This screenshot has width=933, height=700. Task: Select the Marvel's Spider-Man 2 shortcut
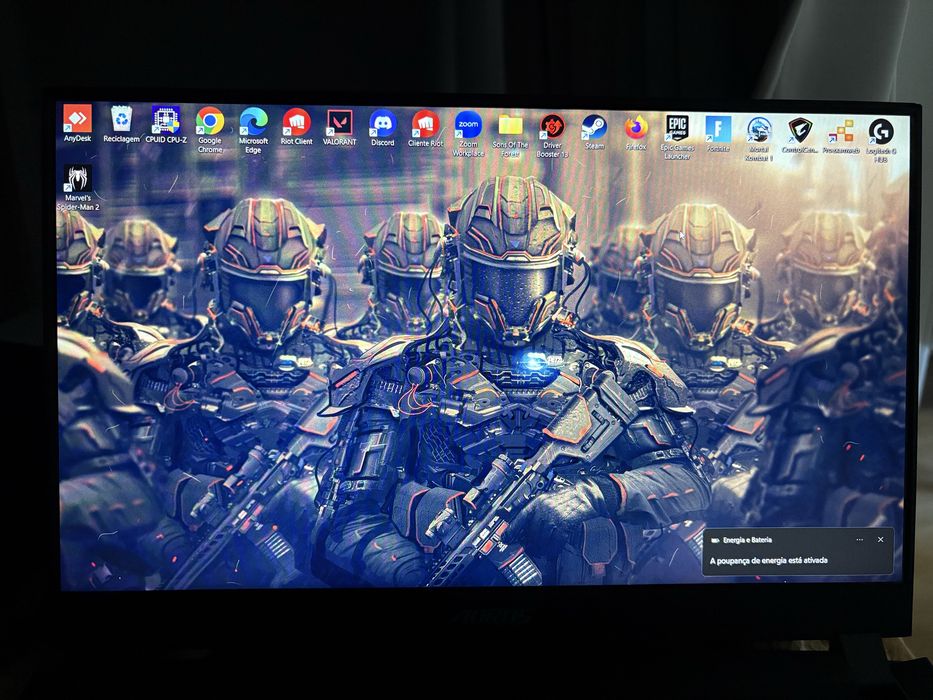78,188
